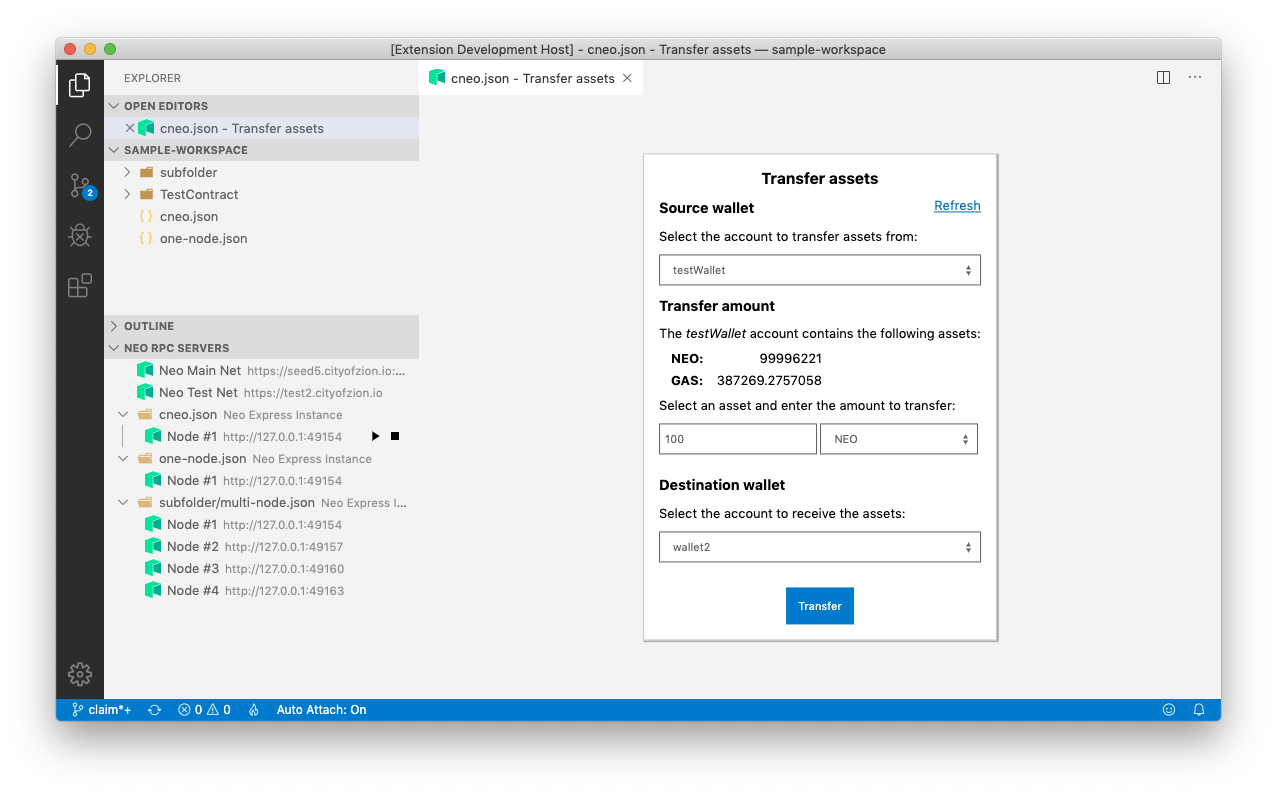Open the source wallet dropdown testWallet
Screen dimensions: 1277x795
[820, 270]
